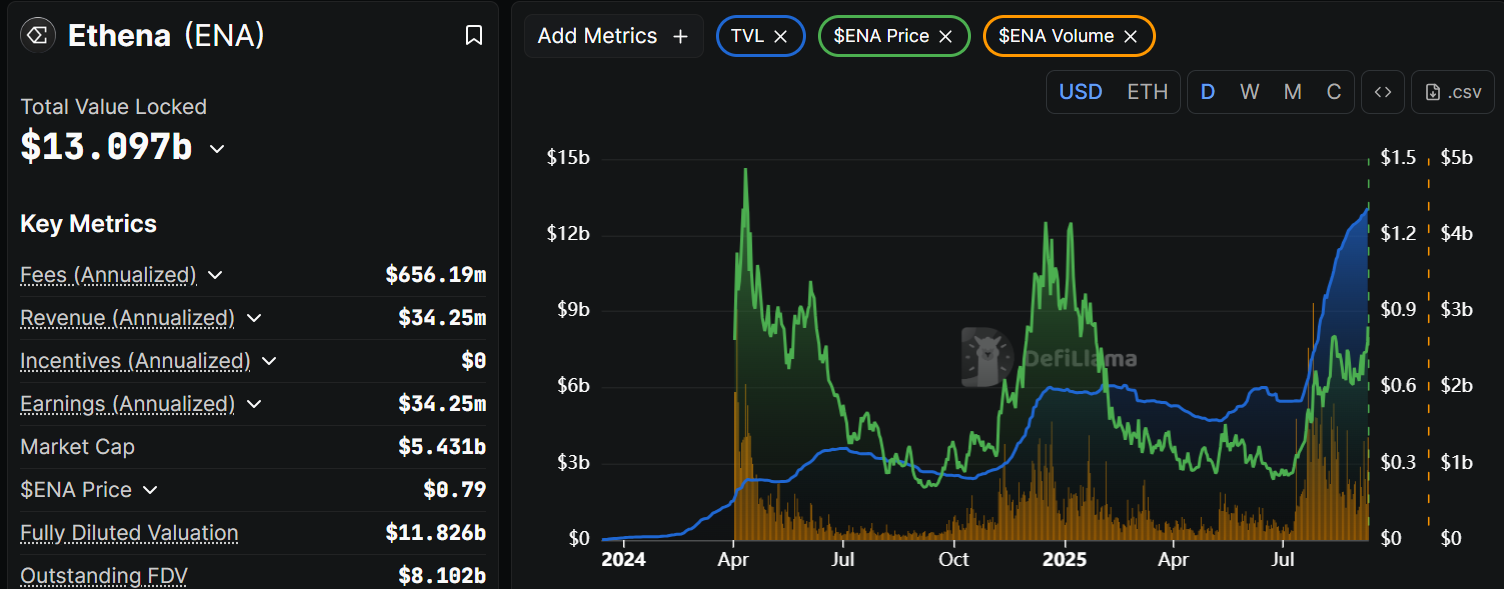The image size is (1504, 589).
Task: Remove the $ENA Price metric chip
Action: 945,36
